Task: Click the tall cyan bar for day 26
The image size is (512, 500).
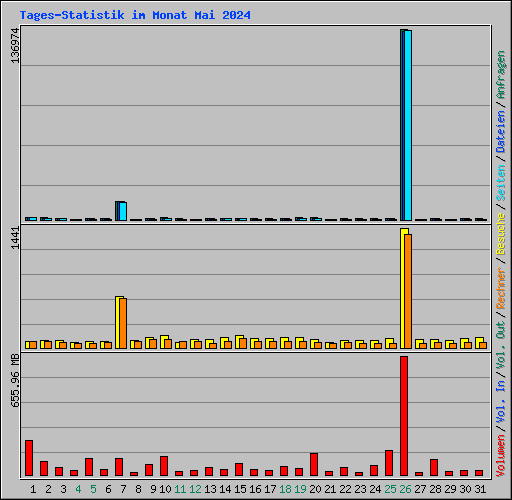Action: (x=408, y=125)
